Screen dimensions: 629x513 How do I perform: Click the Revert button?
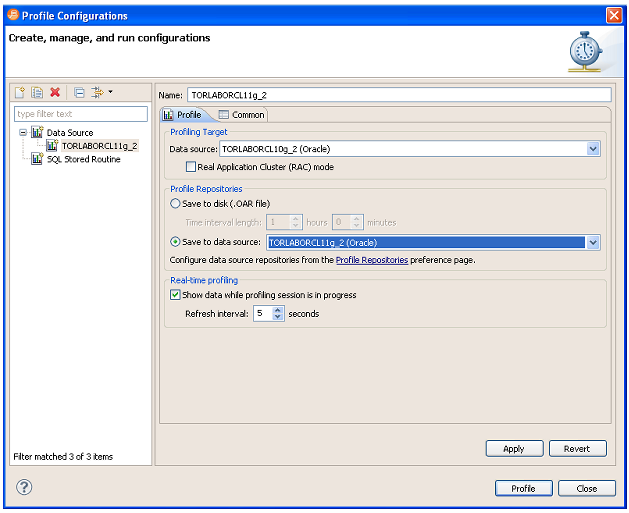pos(577,448)
